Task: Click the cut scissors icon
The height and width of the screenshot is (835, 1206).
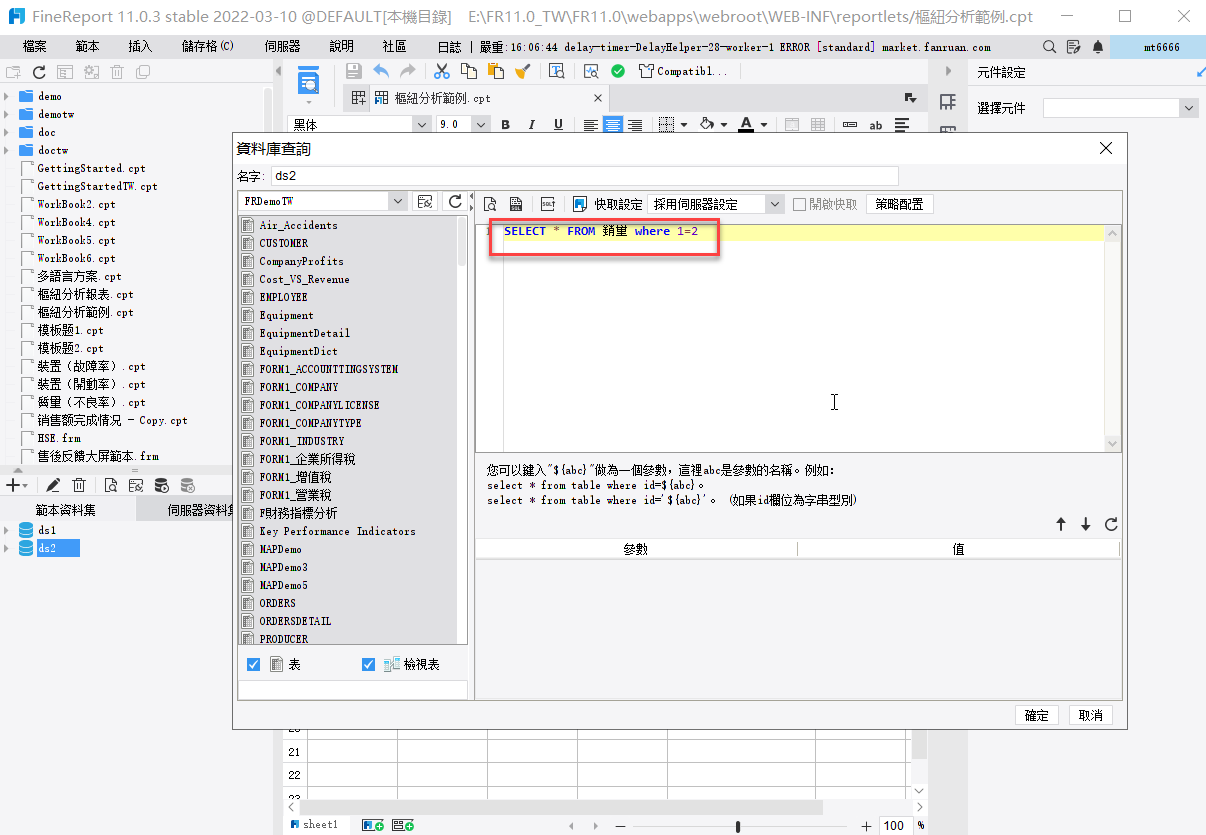Action: [441, 71]
